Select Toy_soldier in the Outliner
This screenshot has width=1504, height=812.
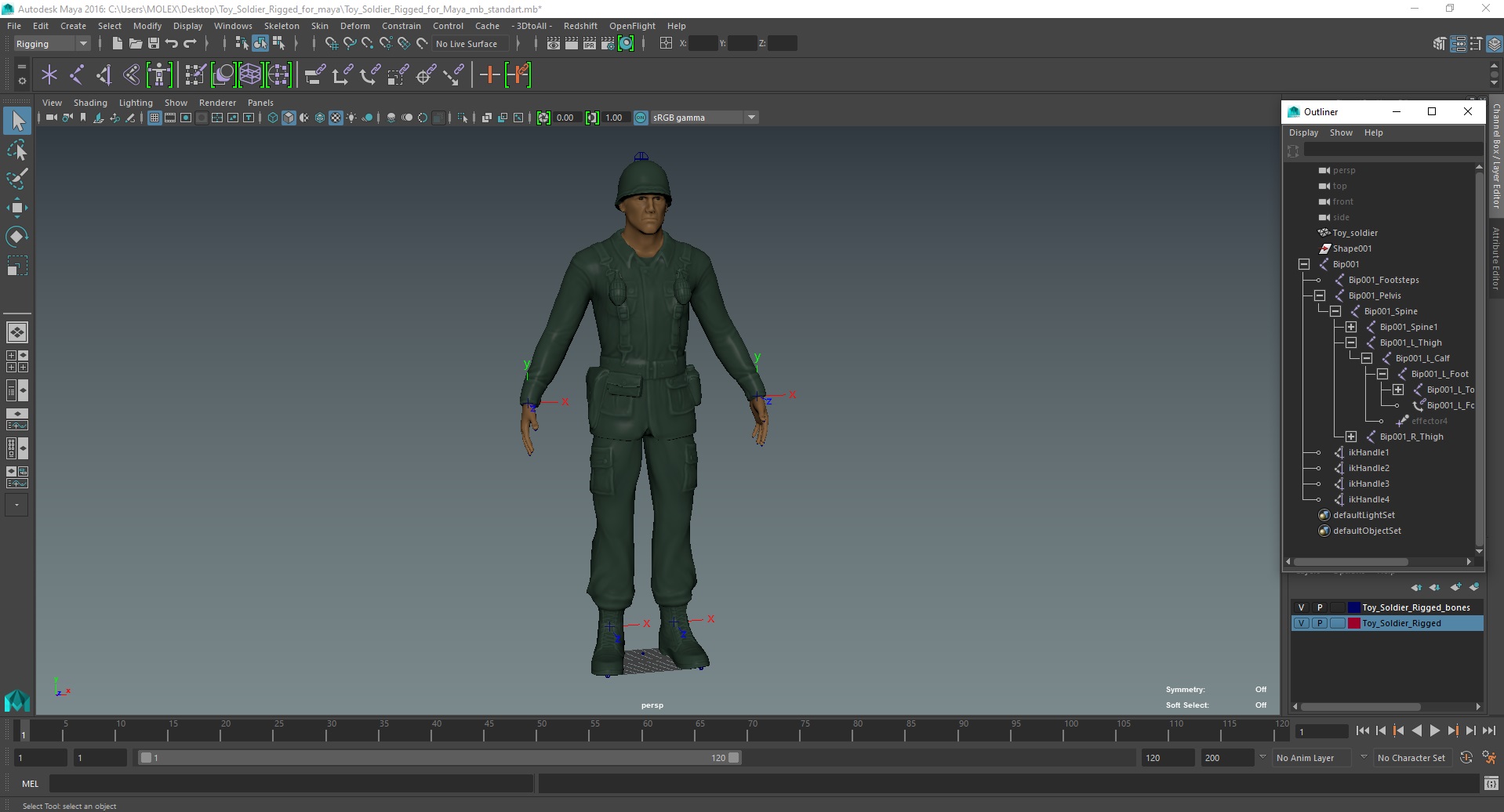pos(1354,233)
